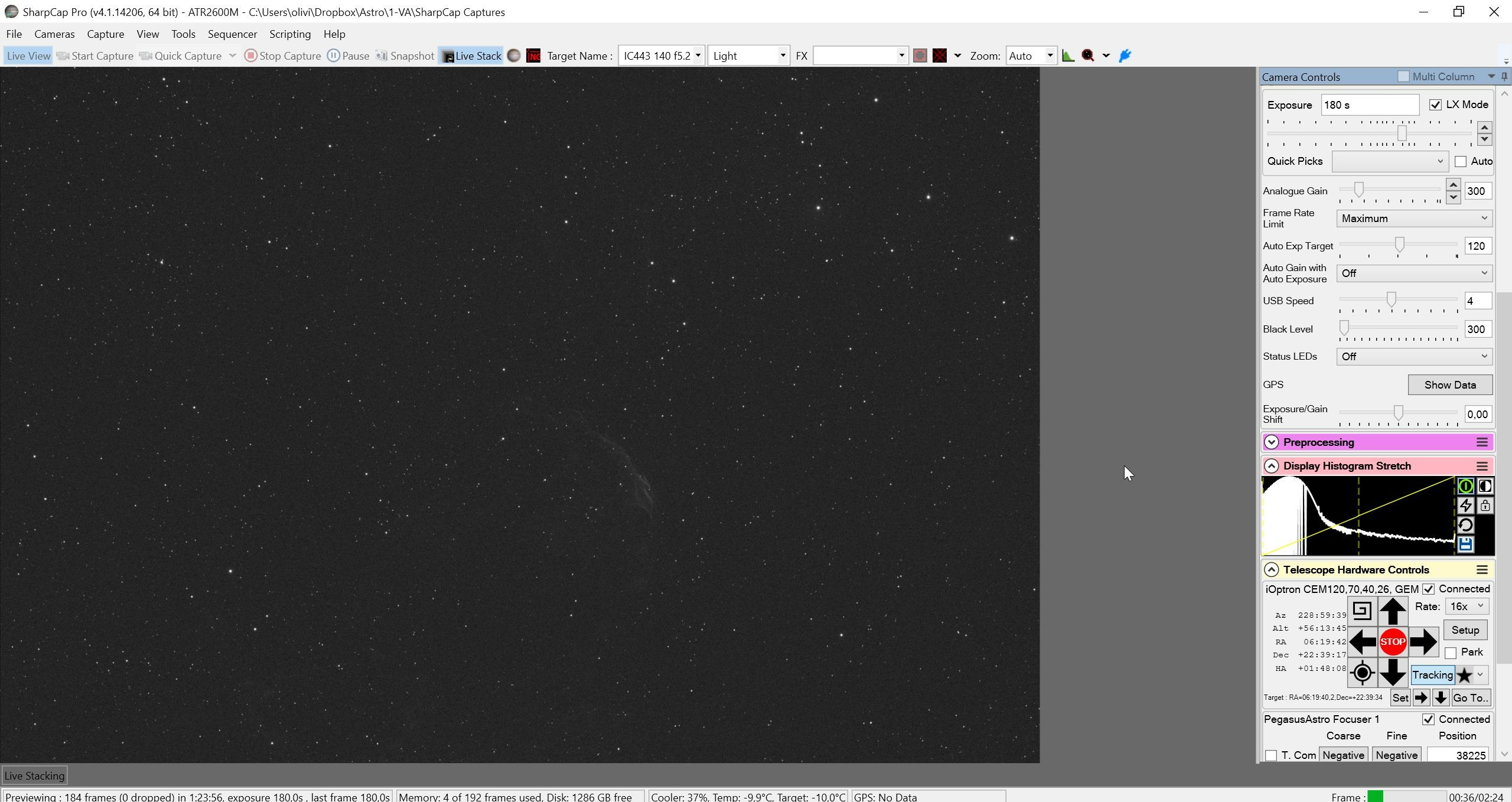1512x802 pixels.
Task: Open the Sequencer menu
Action: (x=232, y=34)
